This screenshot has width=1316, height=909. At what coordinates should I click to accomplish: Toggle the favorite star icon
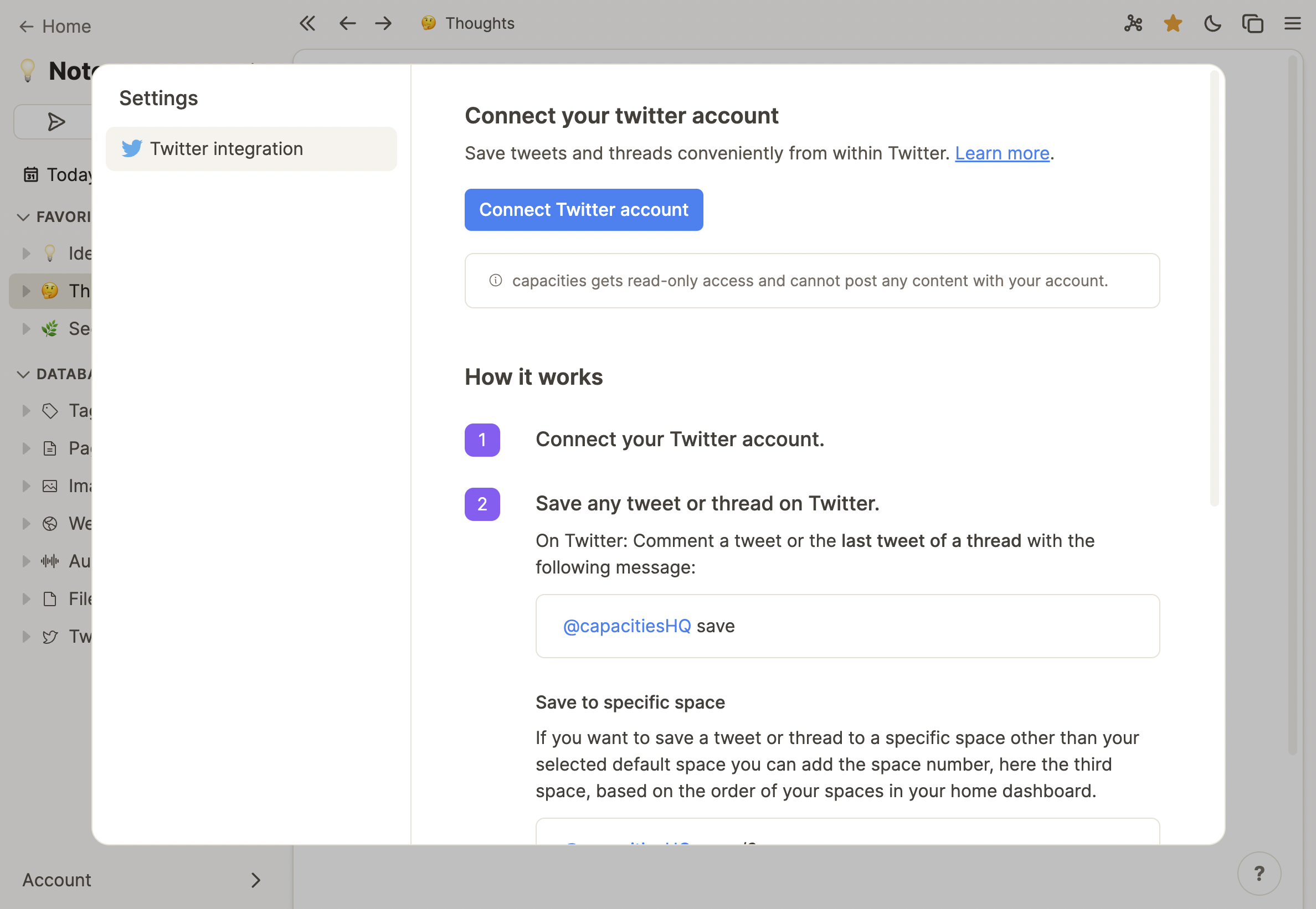click(x=1173, y=23)
